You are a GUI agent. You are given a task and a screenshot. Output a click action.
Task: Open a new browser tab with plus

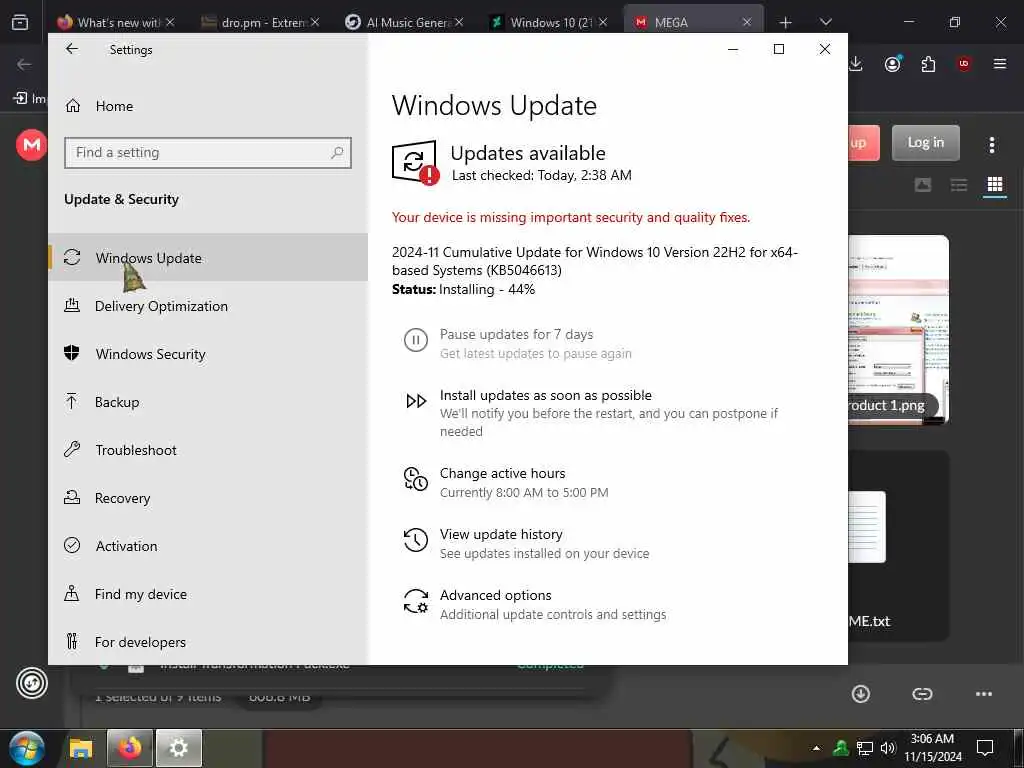point(785,22)
